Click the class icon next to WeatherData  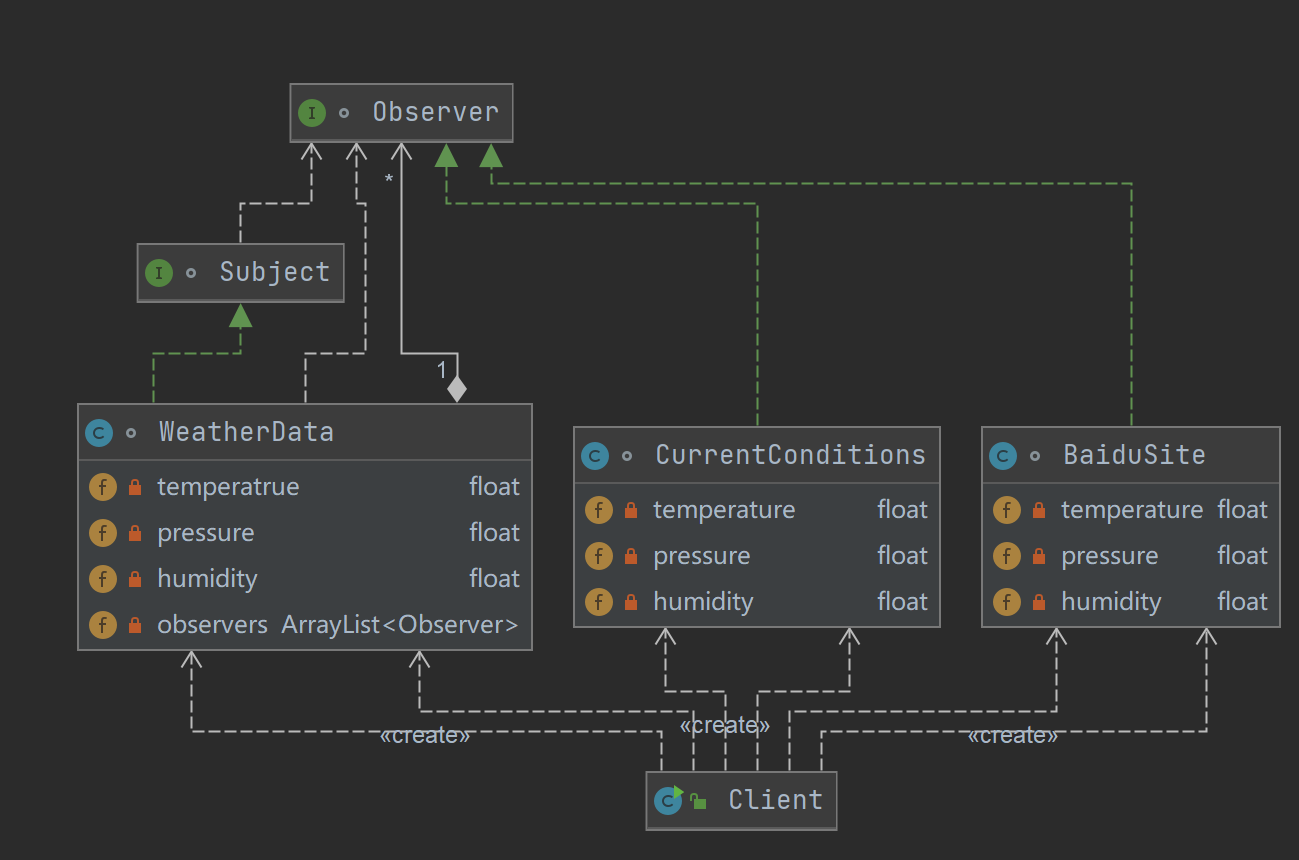pos(99,433)
